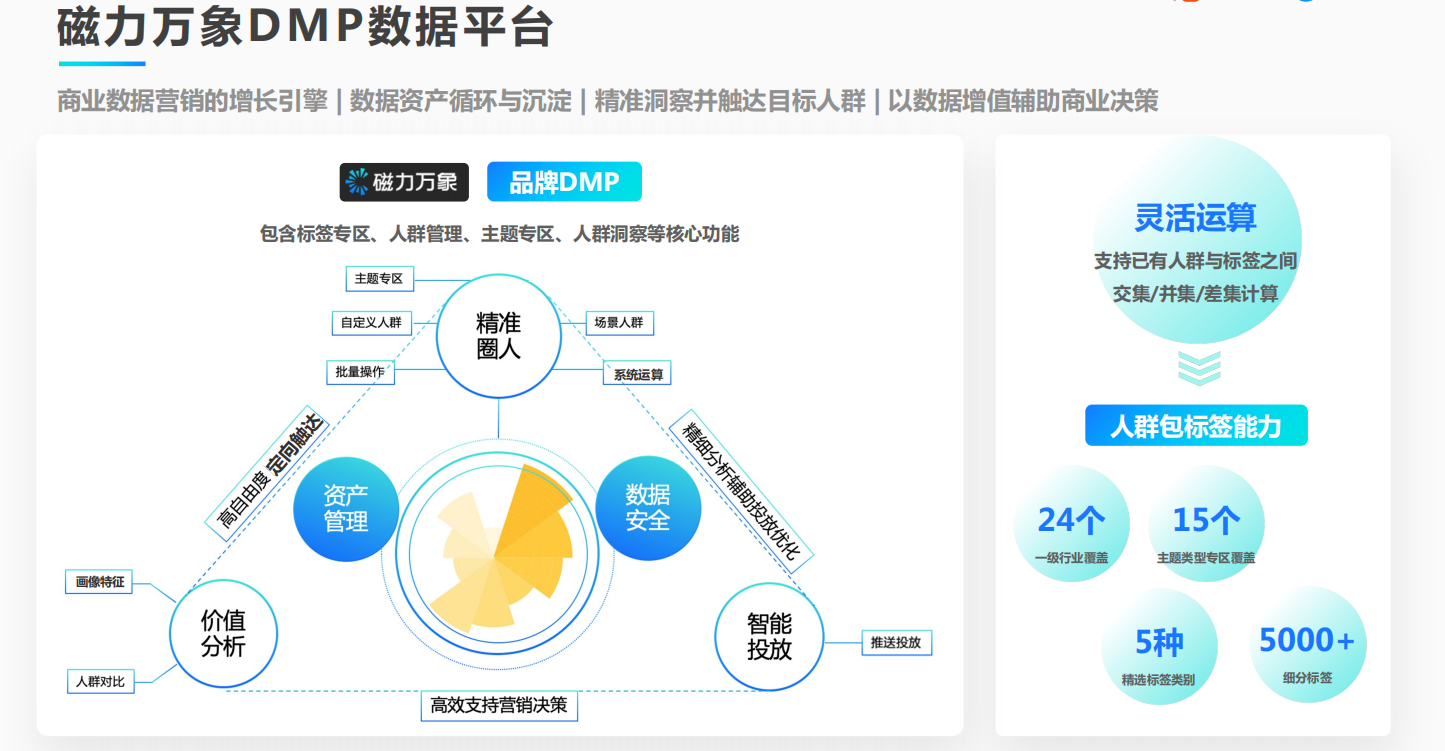Click the 5种 精选标签类别 bubble
The width and height of the screenshot is (1445, 751).
[x=1159, y=646]
